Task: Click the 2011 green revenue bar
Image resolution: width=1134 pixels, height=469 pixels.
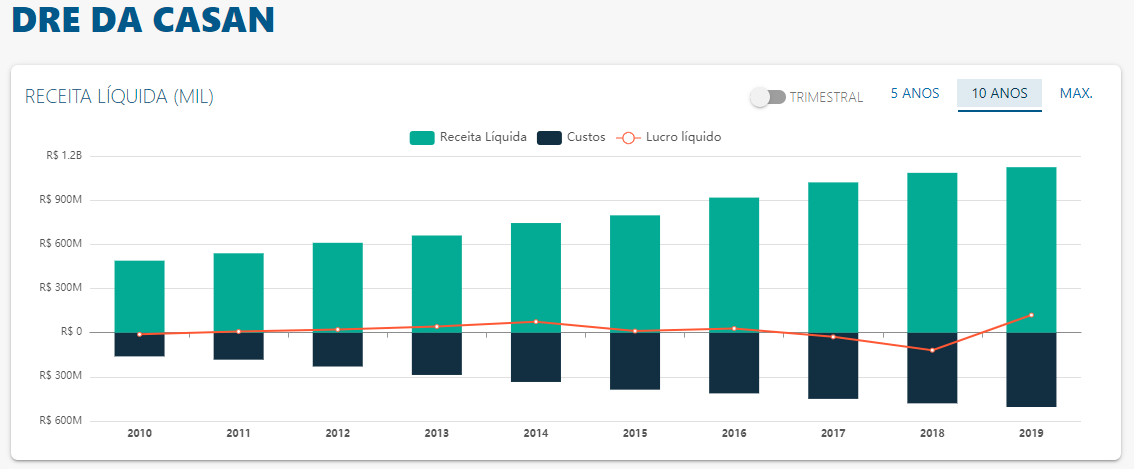Action: pos(239,293)
